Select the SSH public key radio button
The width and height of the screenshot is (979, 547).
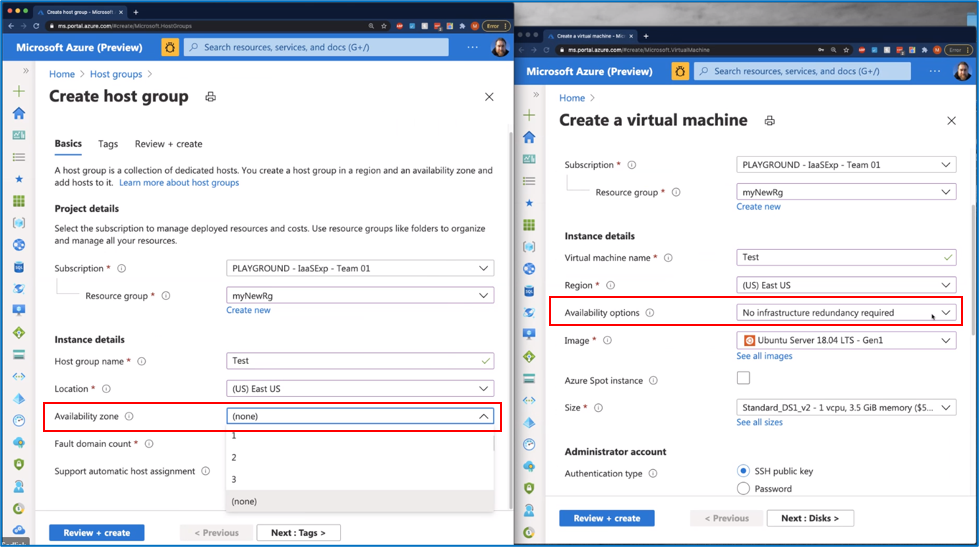743,471
